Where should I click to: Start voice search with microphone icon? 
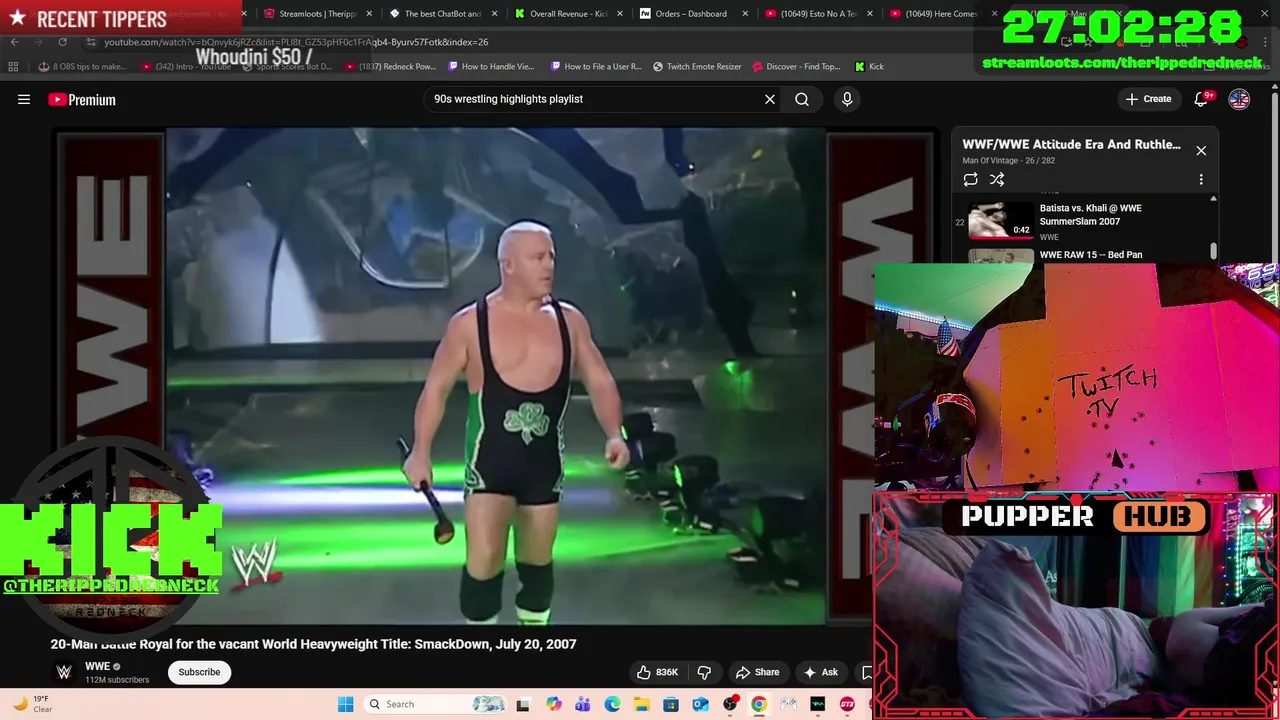click(847, 99)
